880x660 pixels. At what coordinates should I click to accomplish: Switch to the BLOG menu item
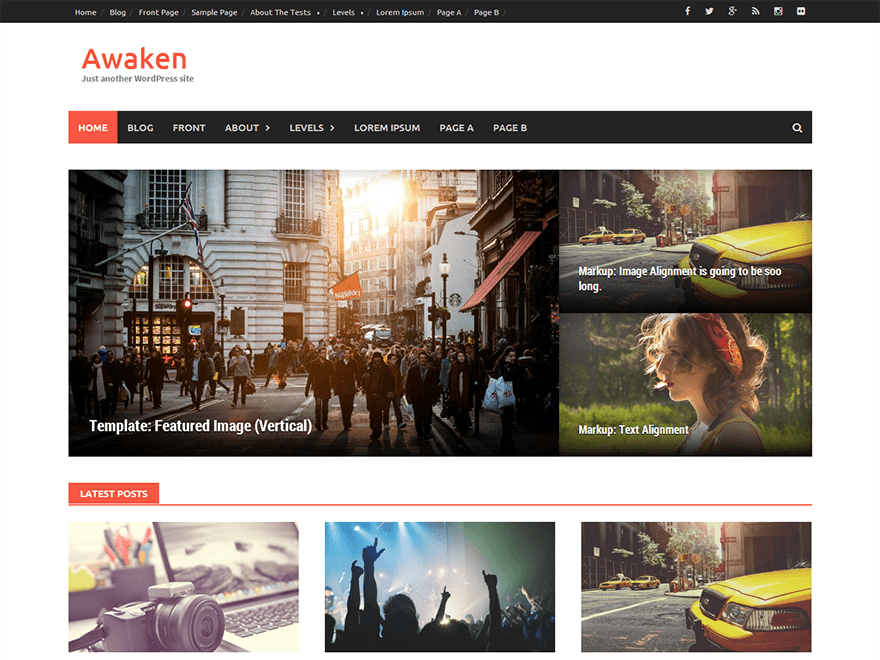click(140, 127)
